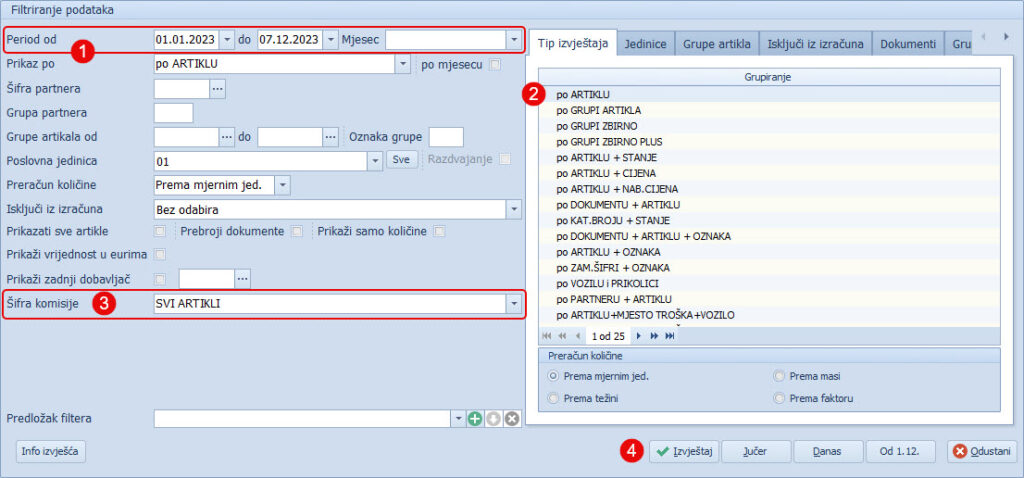Expand 'Isključi iz izračuna' combo box
This screenshot has height=478, width=1024.
tap(514, 209)
